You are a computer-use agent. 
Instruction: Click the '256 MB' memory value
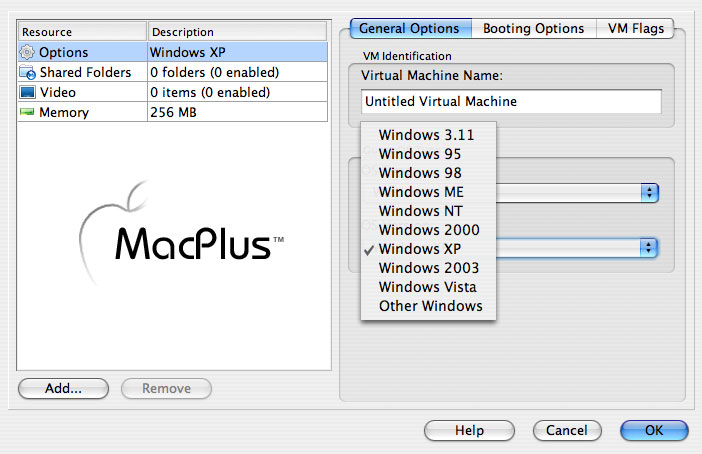[x=237, y=112]
